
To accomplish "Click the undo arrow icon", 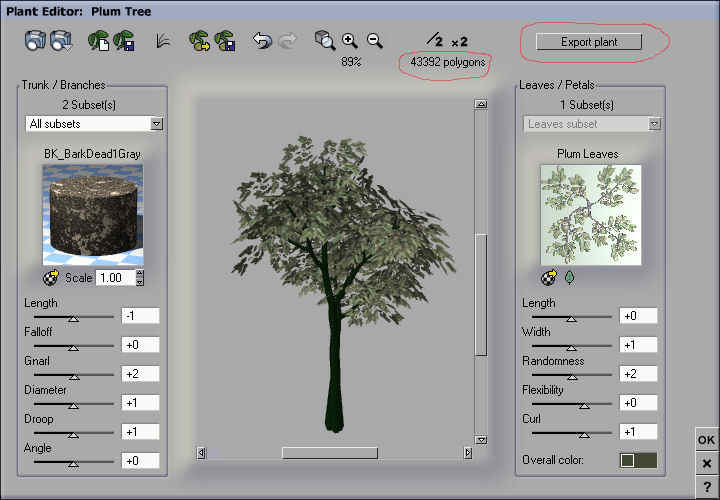I will coord(262,41).
